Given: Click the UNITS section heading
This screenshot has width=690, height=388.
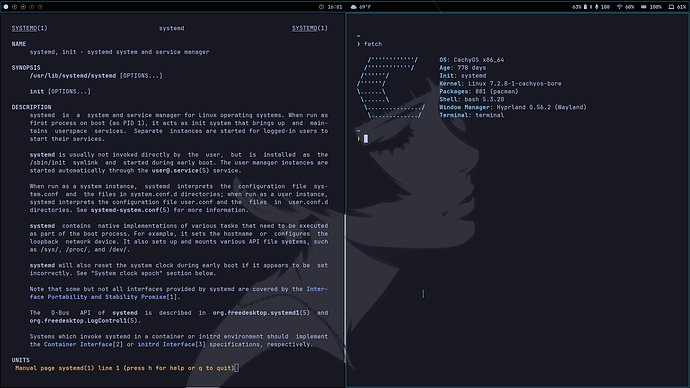Looking at the screenshot, I should click(21, 360).
